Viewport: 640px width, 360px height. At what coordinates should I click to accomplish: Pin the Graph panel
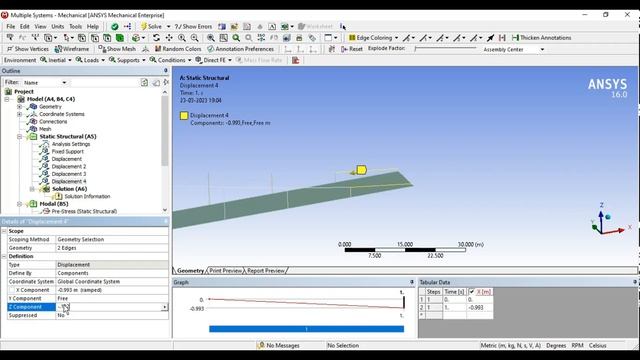click(411, 282)
